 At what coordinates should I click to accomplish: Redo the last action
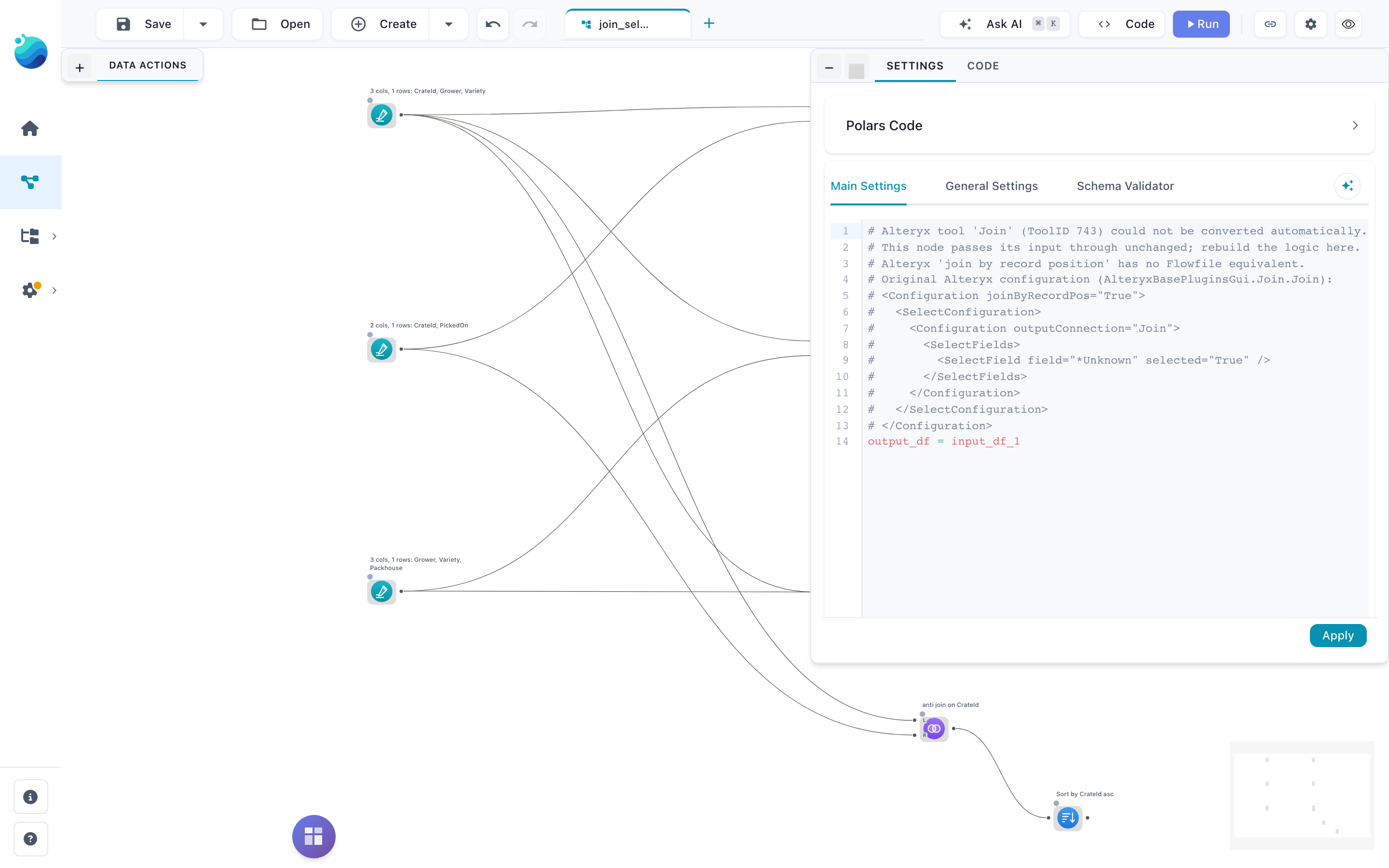pos(529,24)
